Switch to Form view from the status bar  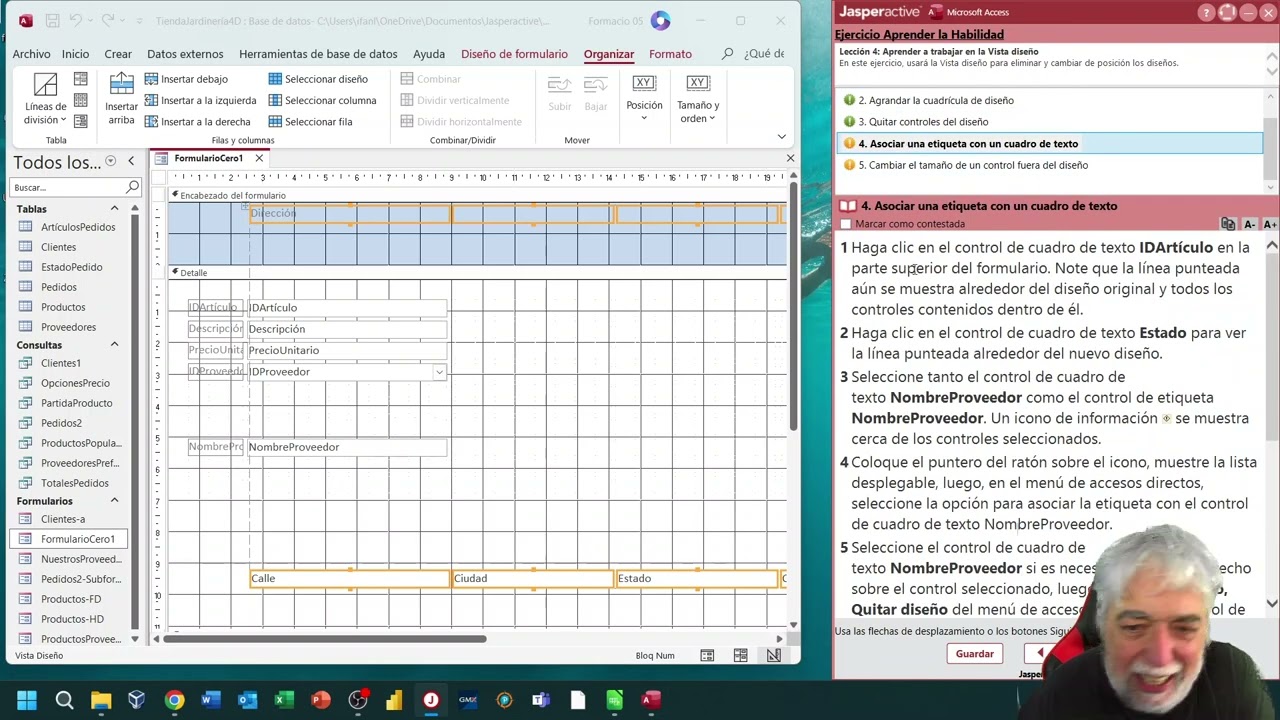point(707,655)
